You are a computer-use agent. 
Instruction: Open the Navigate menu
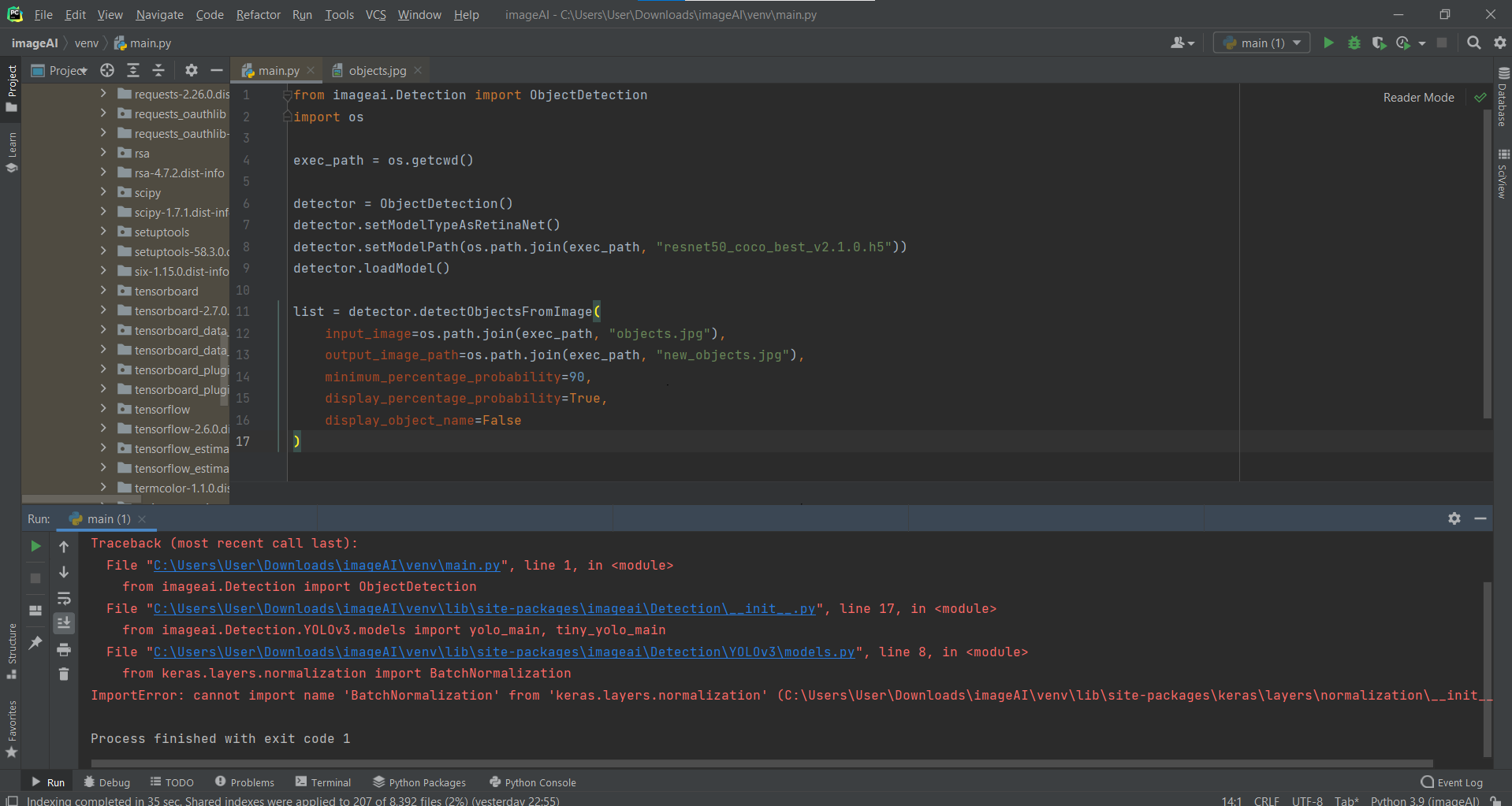point(159,14)
